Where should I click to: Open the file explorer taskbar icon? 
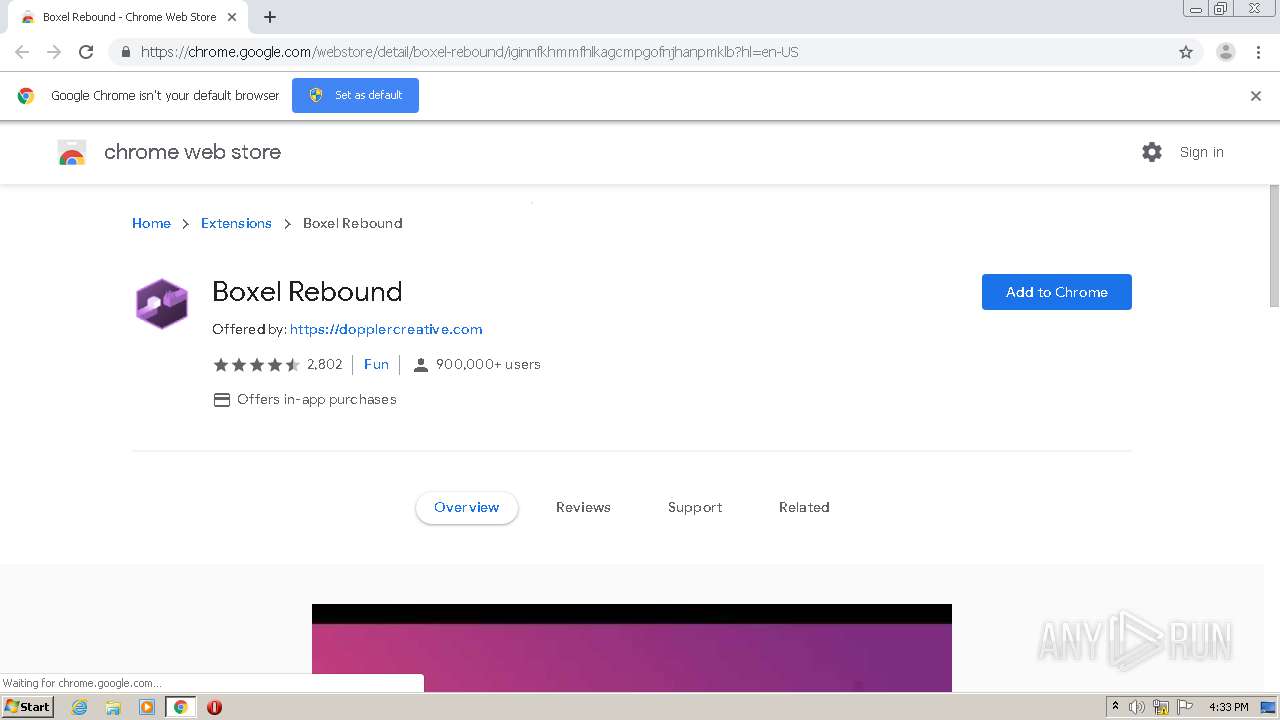click(x=113, y=707)
